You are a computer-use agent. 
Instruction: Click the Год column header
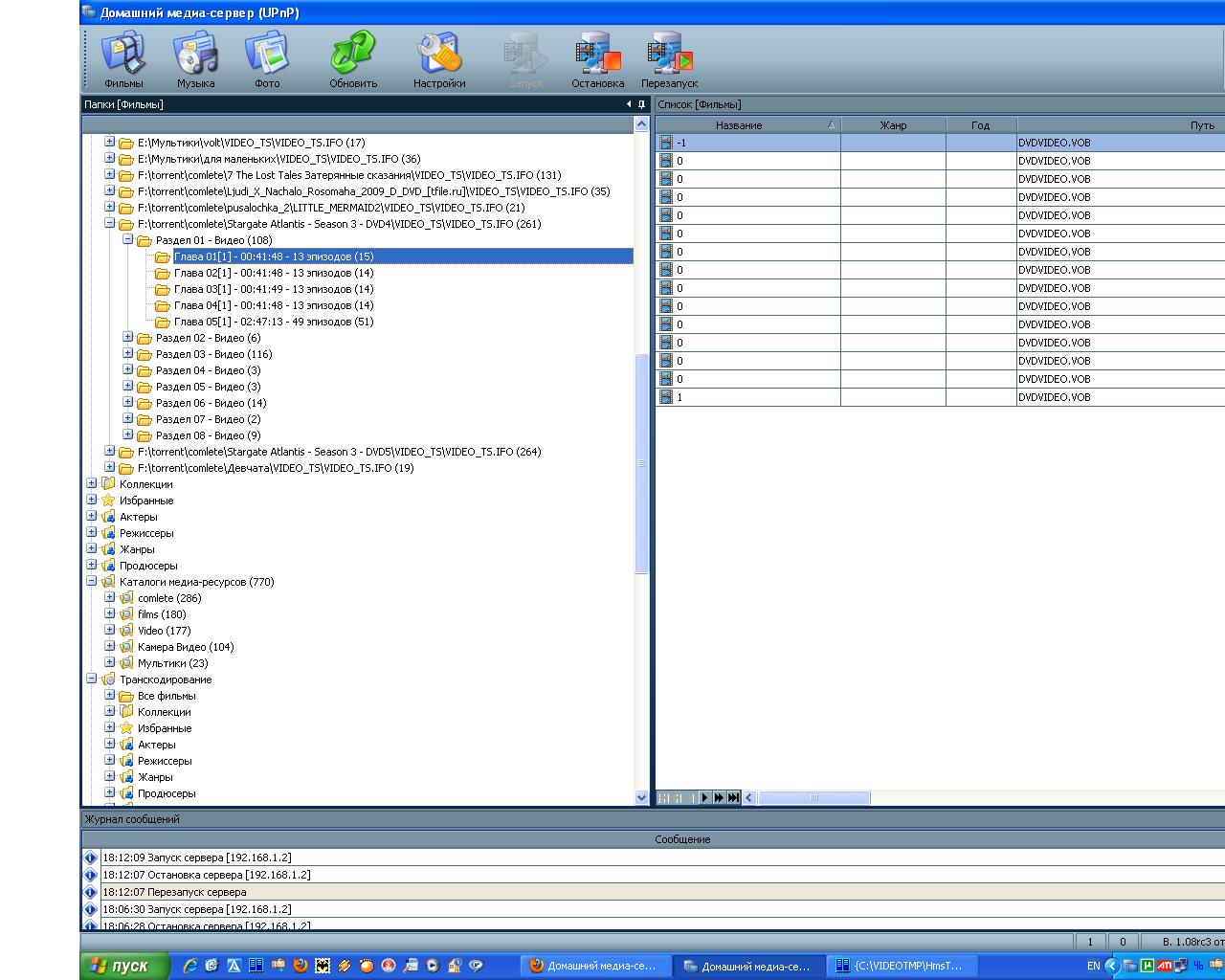(x=980, y=125)
